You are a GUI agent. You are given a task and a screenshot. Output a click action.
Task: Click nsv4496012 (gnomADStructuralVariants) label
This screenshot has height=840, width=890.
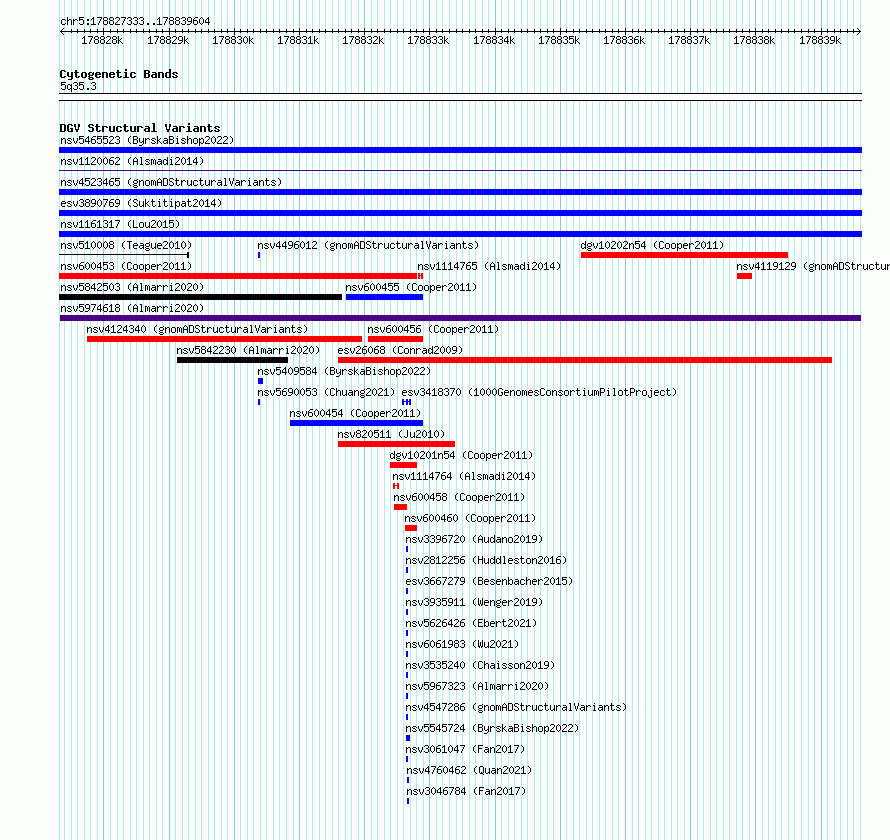pos(368,245)
